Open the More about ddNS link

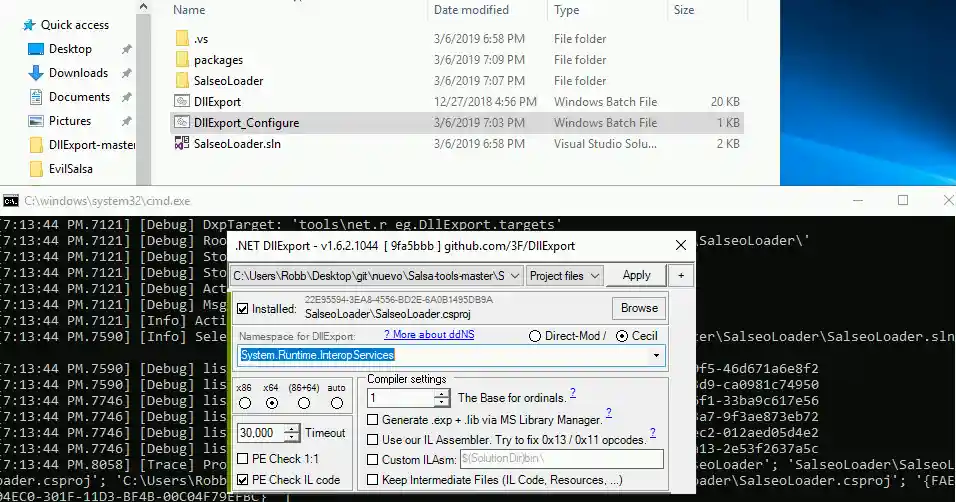coord(420,335)
